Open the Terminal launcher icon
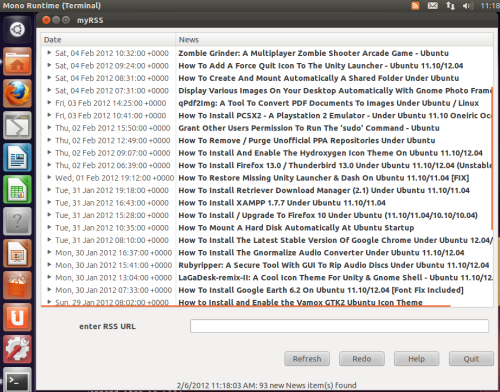 (17, 380)
